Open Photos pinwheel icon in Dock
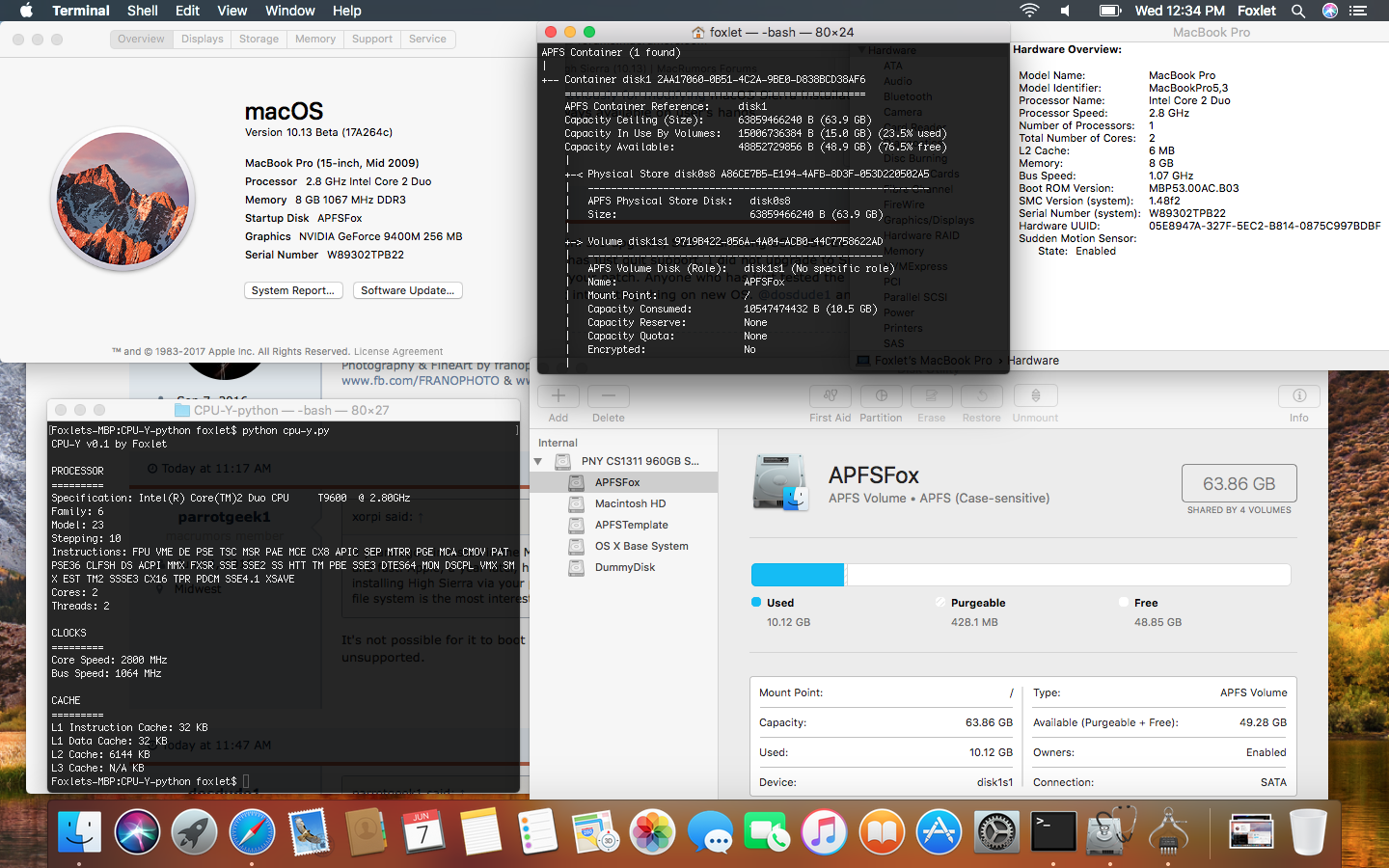This screenshot has width=1389, height=868. 653,831
